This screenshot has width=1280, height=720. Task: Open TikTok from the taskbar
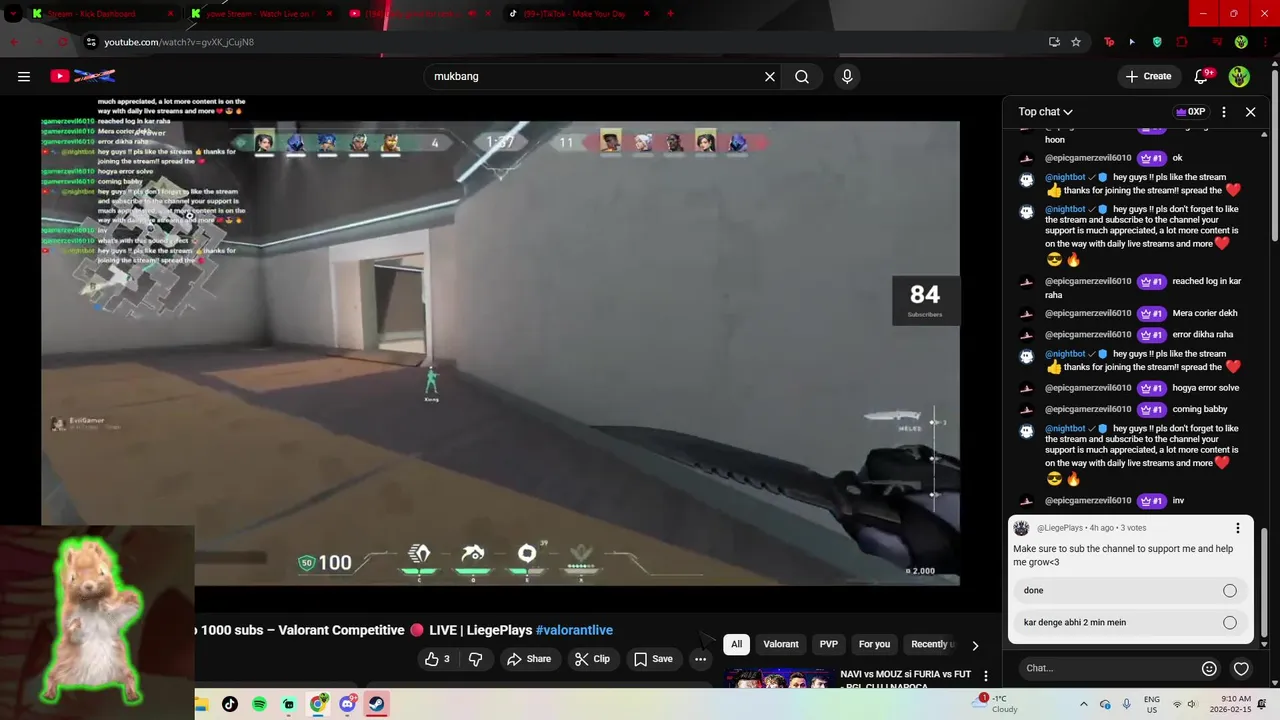tap(230, 704)
